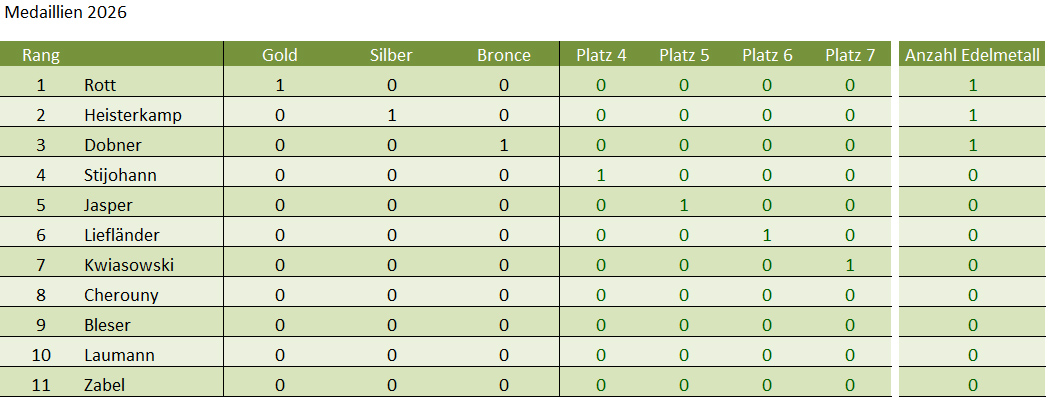This screenshot has width=1049, height=403.
Task: Select the Bronce header cell
Action: point(504,55)
